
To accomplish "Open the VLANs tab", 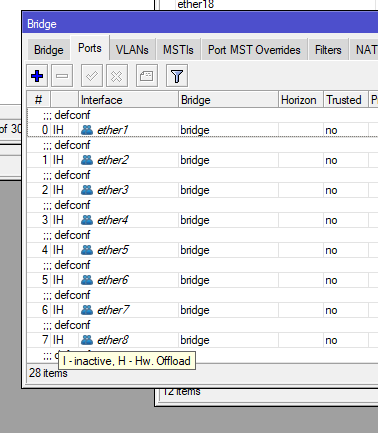I will point(132,50).
